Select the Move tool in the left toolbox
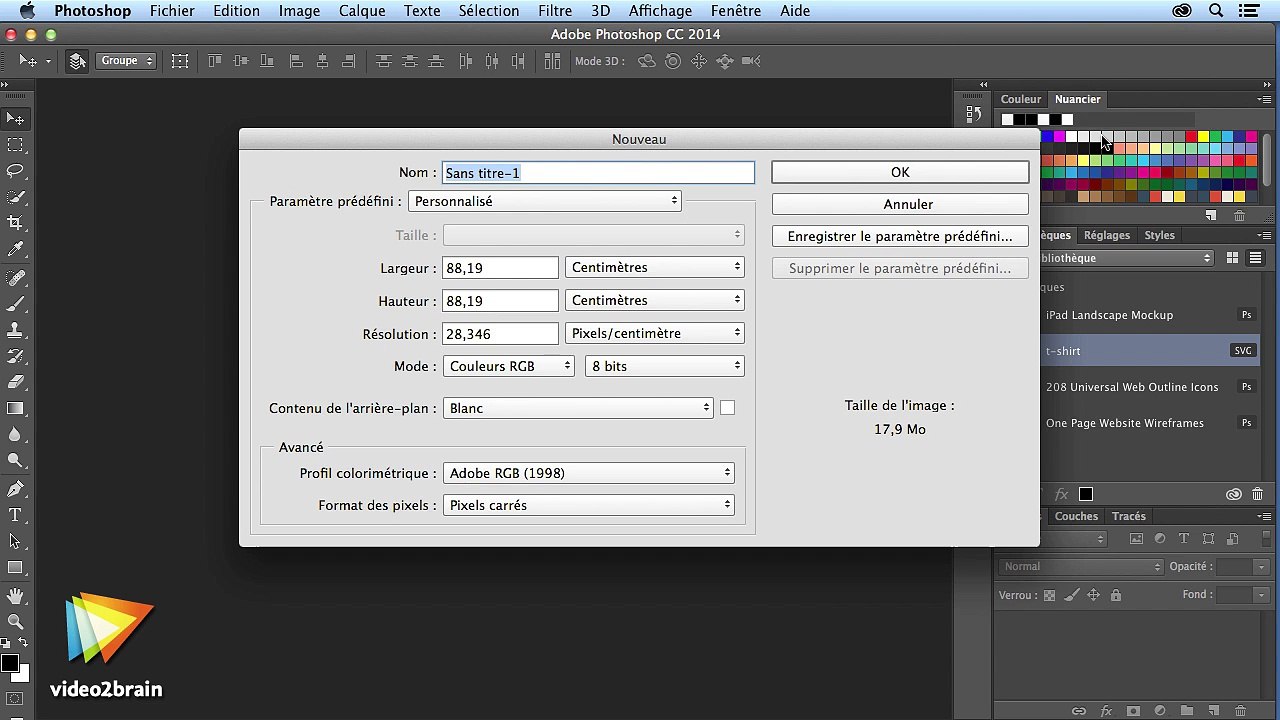Screen dimensions: 1280x720 click(x=15, y=119)
